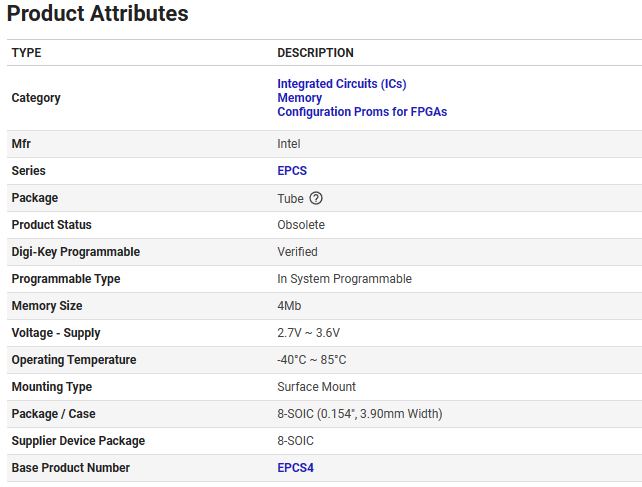Image resolution: width=642 pixels, height=487 pixels.
Task: Click the In System Programmable value
Action: point(344,279)
